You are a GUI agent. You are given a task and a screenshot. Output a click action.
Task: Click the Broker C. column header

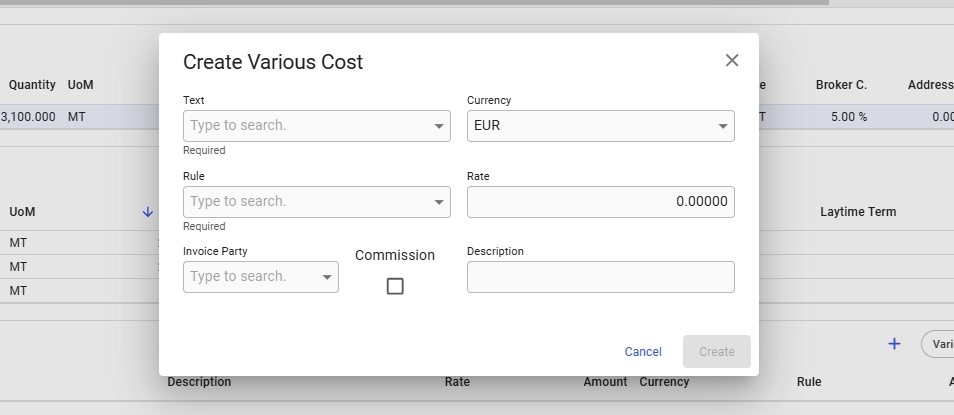pyautogui.click(x=841, y=85)
